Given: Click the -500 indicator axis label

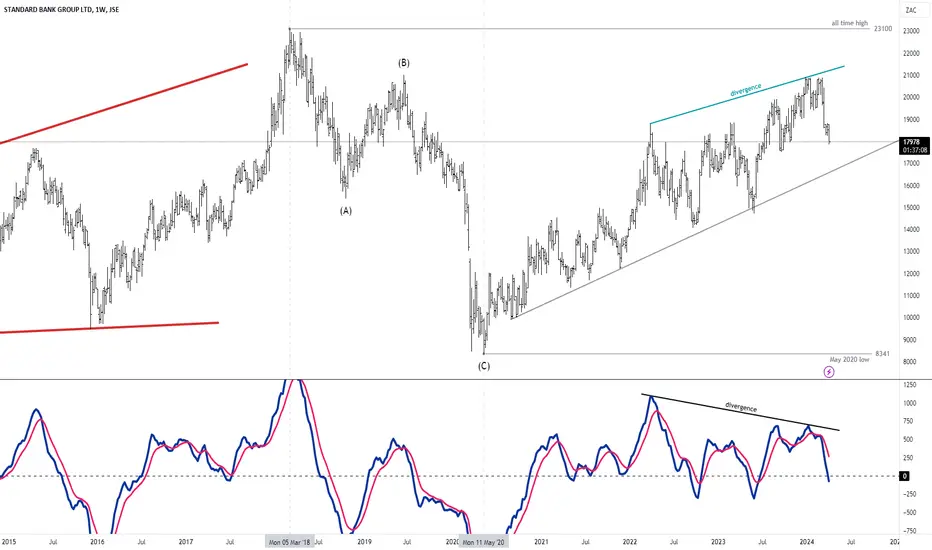Looking at the screenshot, I should pos(910,513).
